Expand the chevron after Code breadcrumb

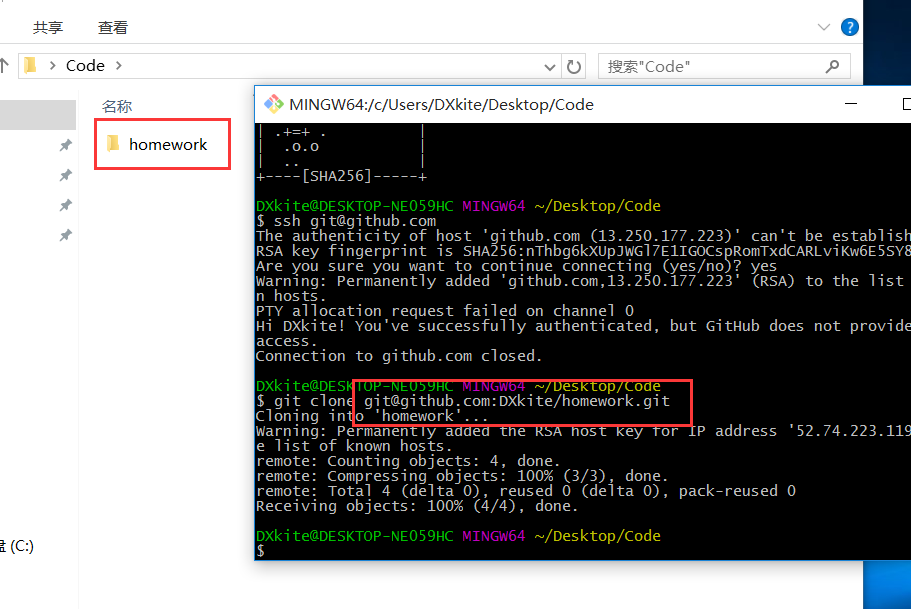(119, 66)
